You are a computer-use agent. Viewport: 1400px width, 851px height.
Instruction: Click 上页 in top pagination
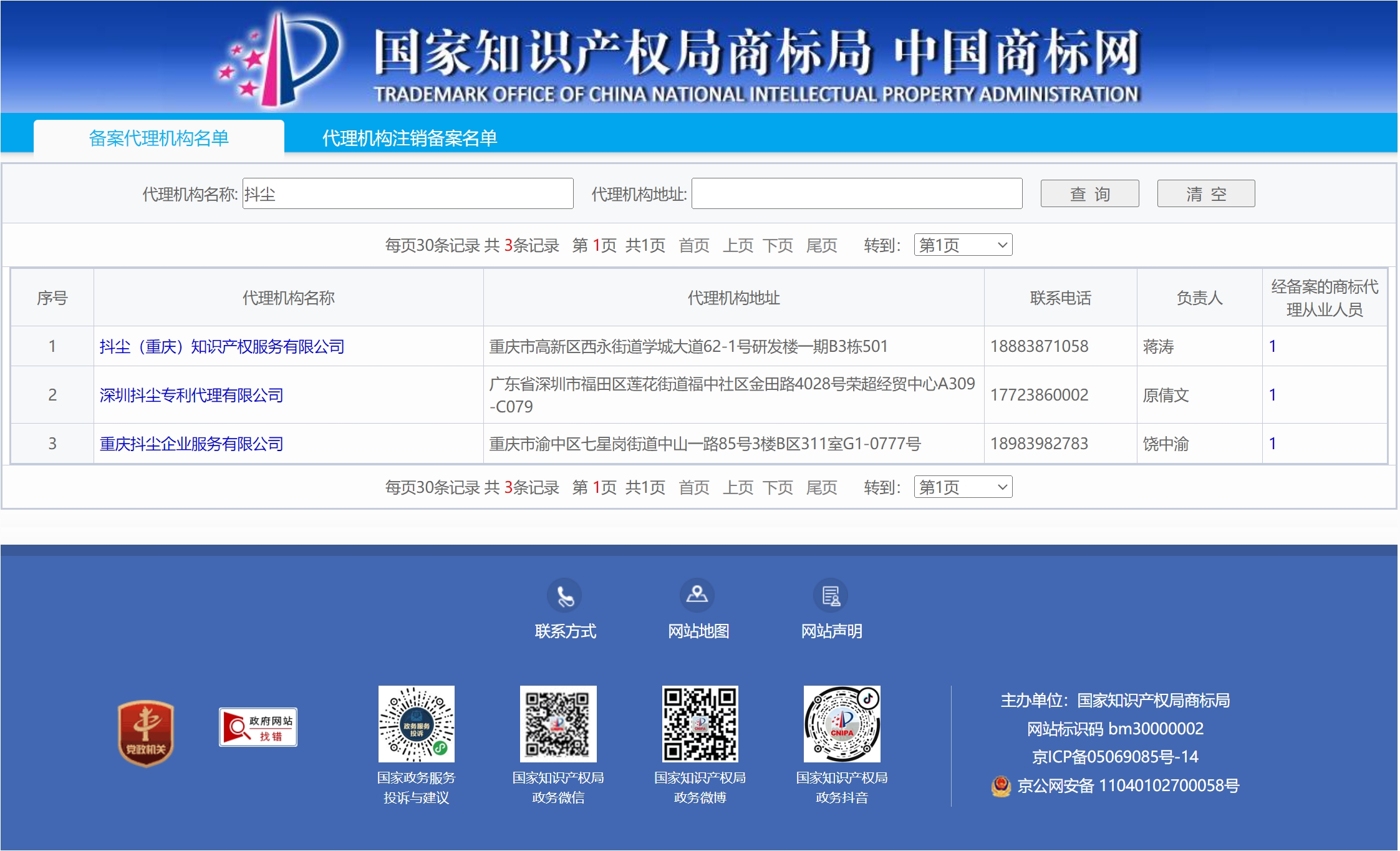coord(738,246)
